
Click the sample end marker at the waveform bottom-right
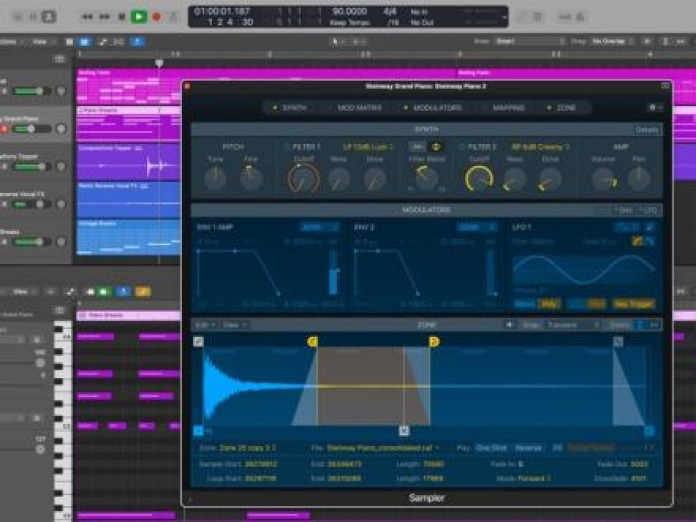[x=649, y=430]
